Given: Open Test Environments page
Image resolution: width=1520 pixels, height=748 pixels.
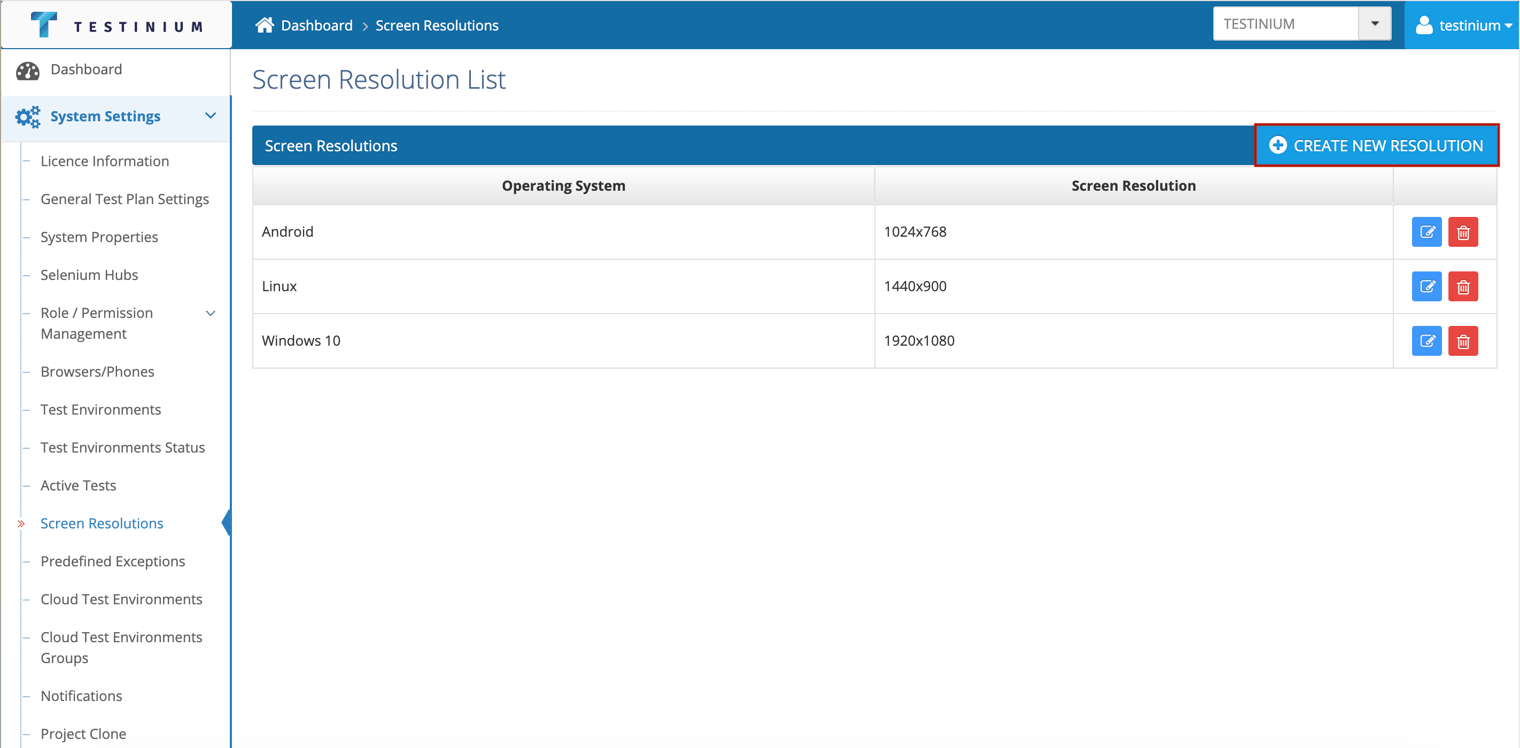Looking at the screenshot, I should point(101,409).
